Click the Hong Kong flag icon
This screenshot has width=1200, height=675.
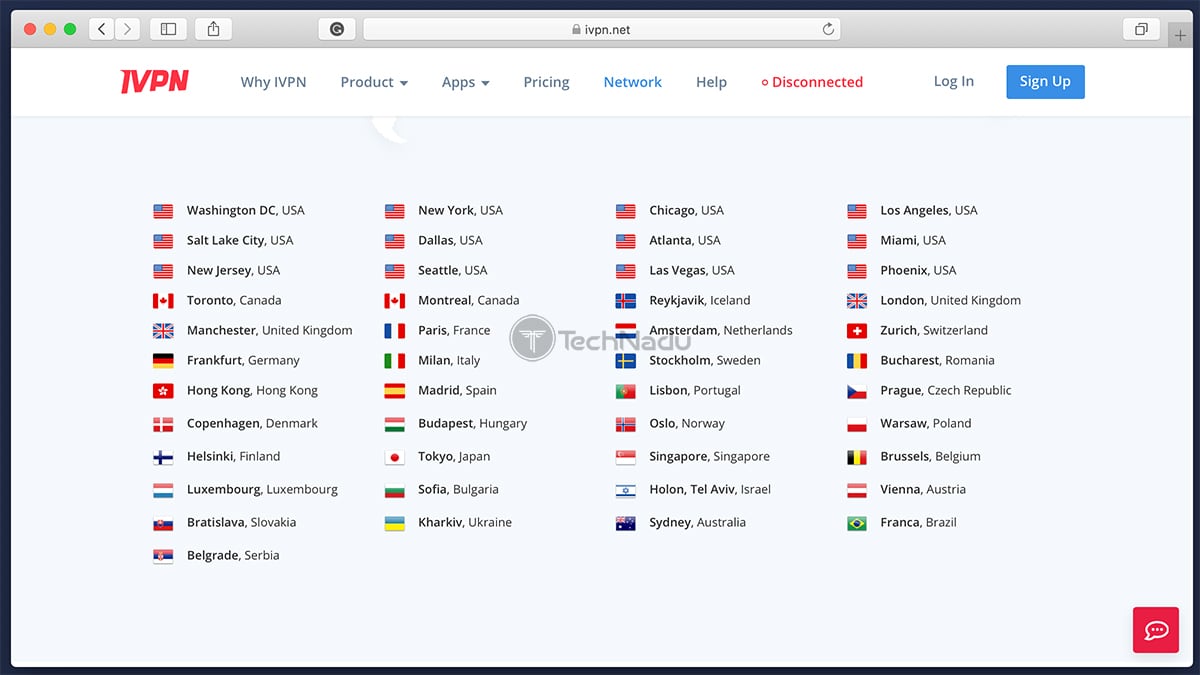click(163, 391)
